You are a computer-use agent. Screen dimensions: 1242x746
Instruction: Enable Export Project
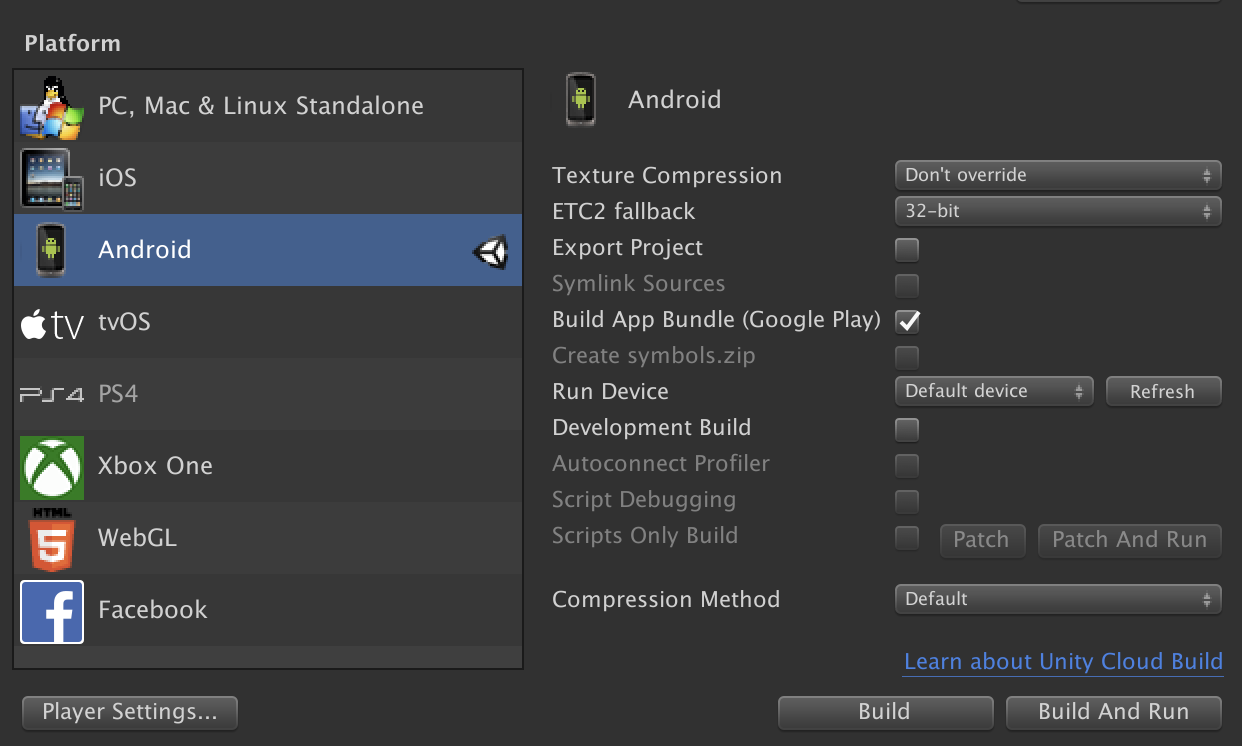tap(906, 249)
